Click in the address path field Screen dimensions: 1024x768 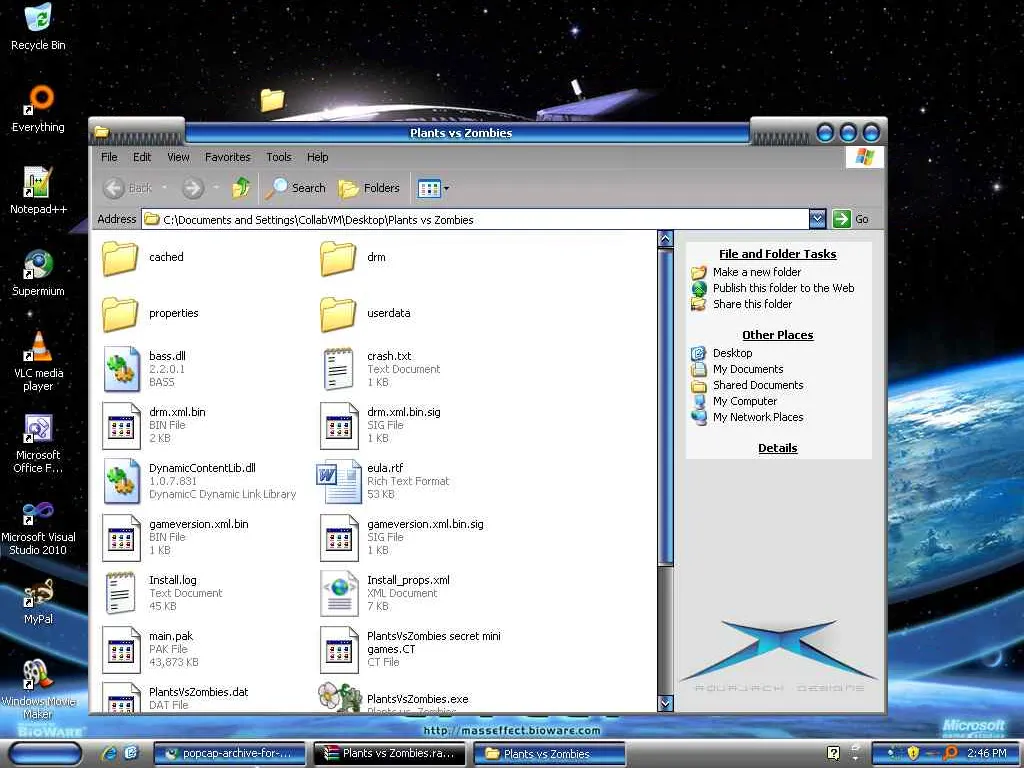click(475, 219)
